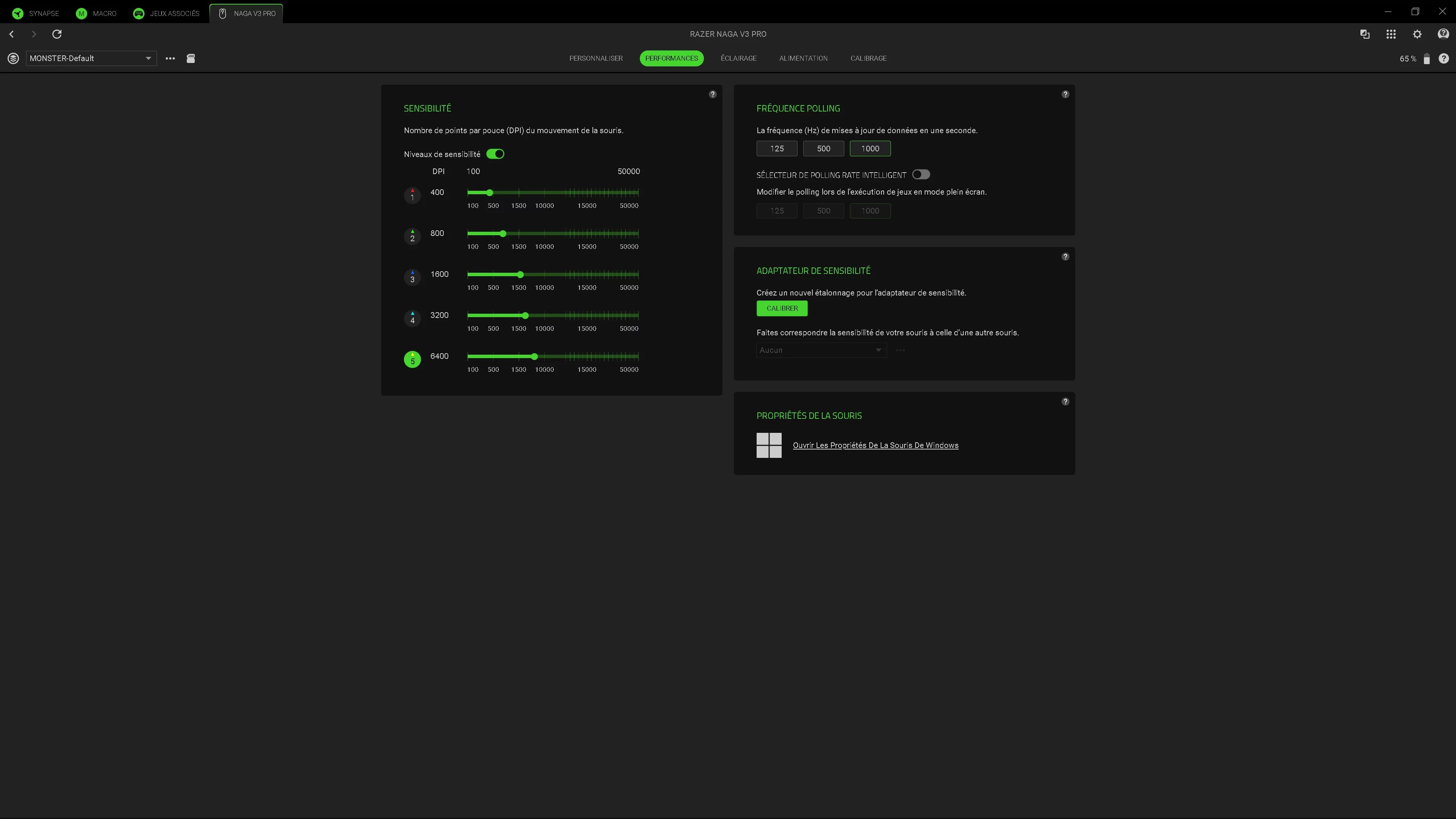
Task: Click the 800 DPI value field
Action: click(x=437, y=233)
